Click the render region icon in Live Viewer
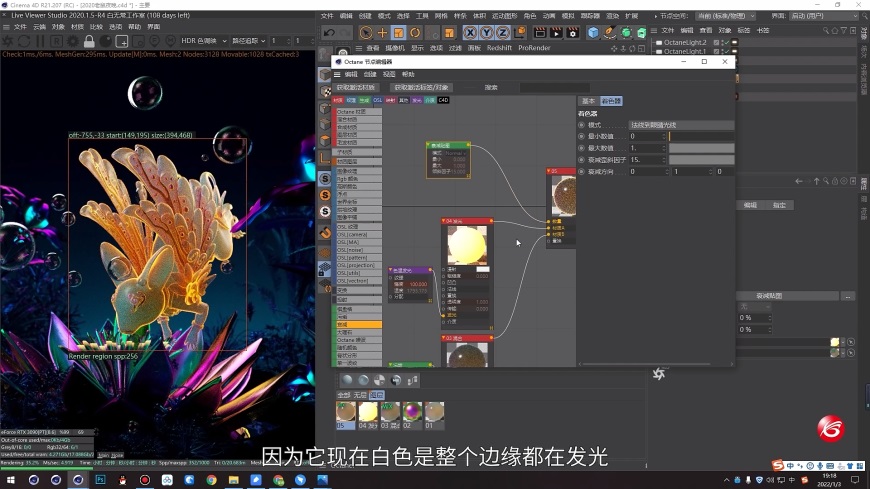Image resolution: width=870 pixels, height=489 pixels. point(122,41)
